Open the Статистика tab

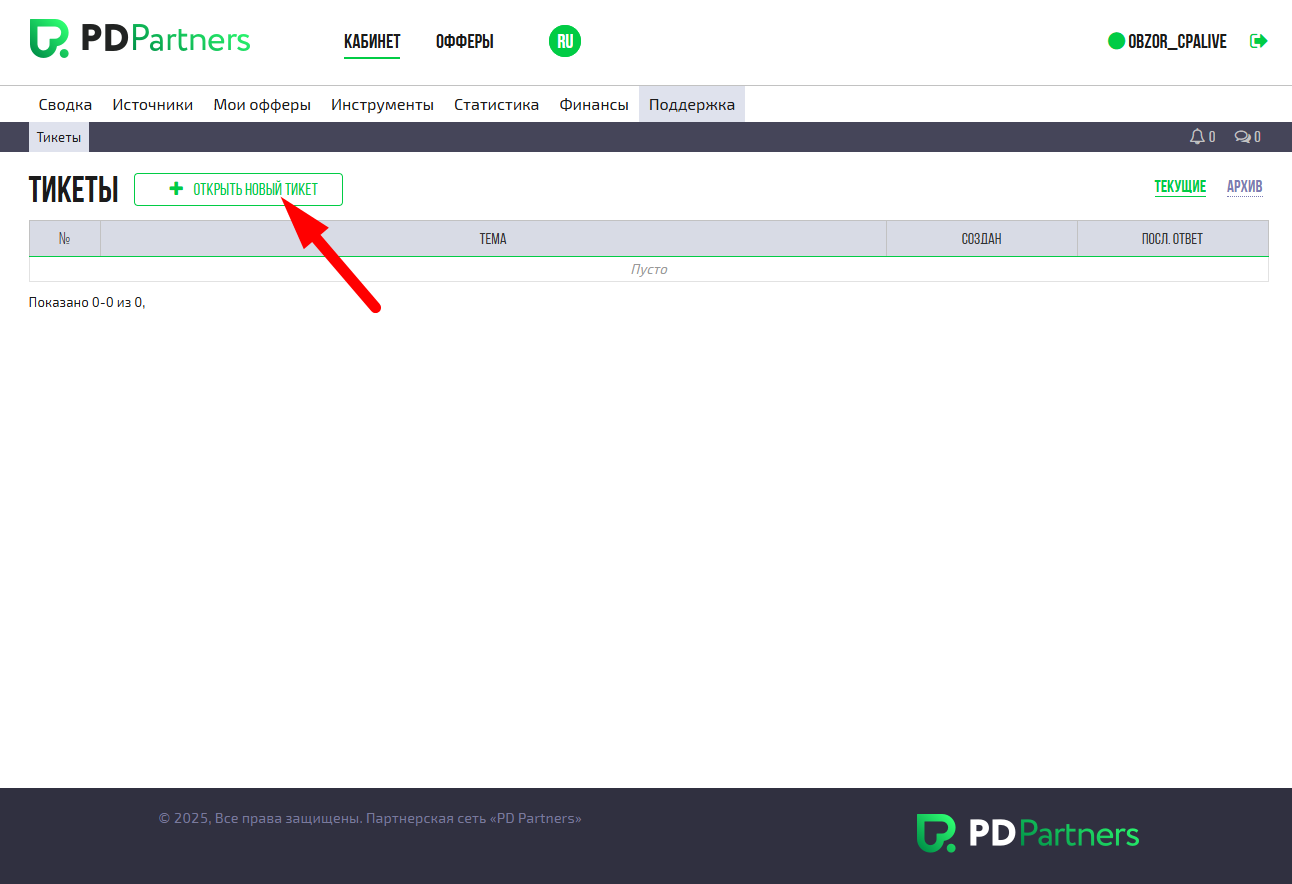point(496,104)
